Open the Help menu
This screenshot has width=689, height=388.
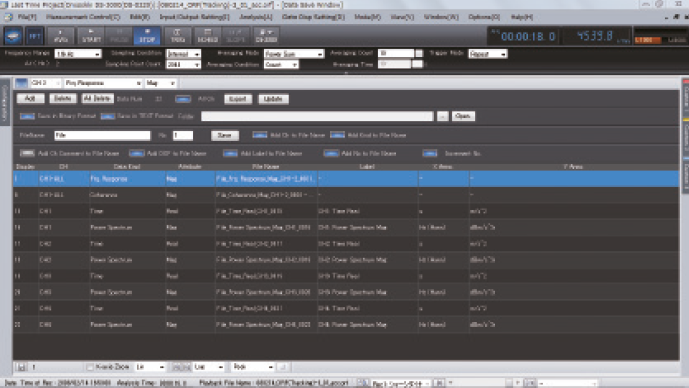[522, 17]
